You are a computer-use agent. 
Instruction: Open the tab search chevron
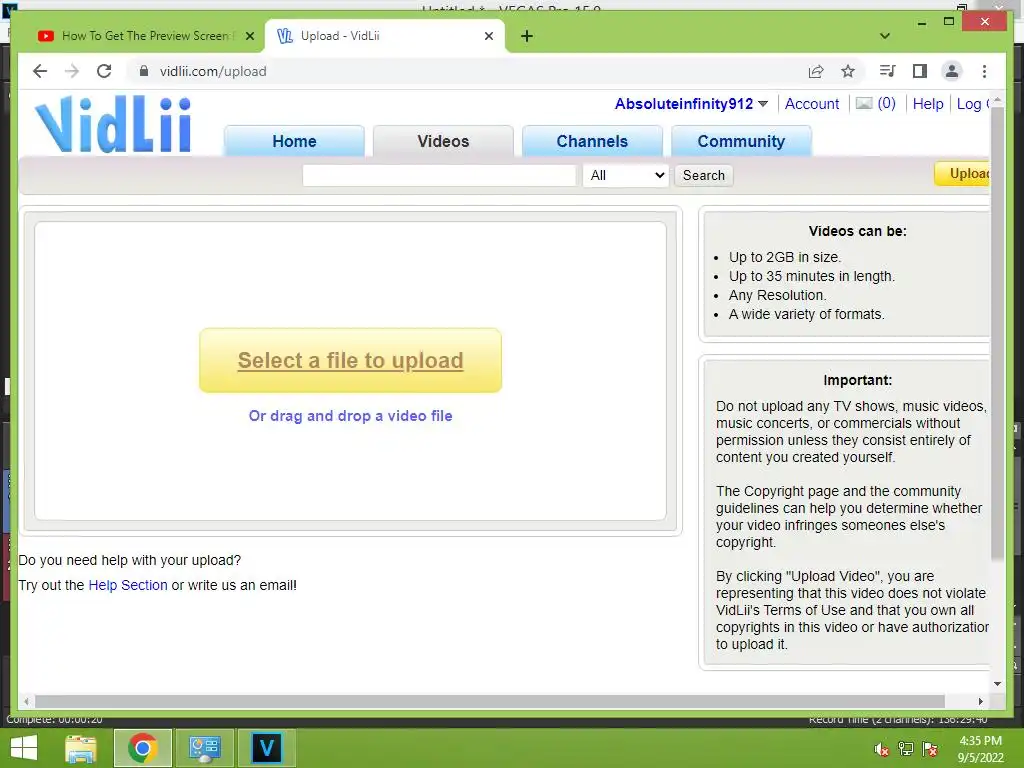click(885, 36)
